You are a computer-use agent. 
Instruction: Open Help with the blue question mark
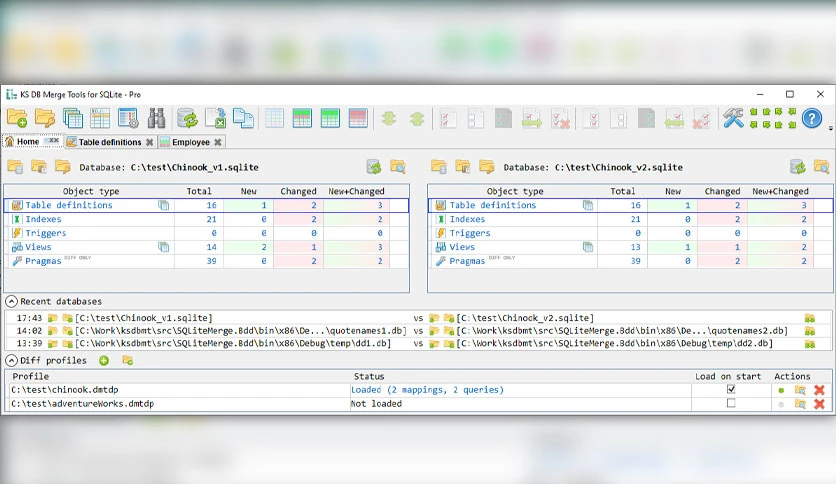811,118
